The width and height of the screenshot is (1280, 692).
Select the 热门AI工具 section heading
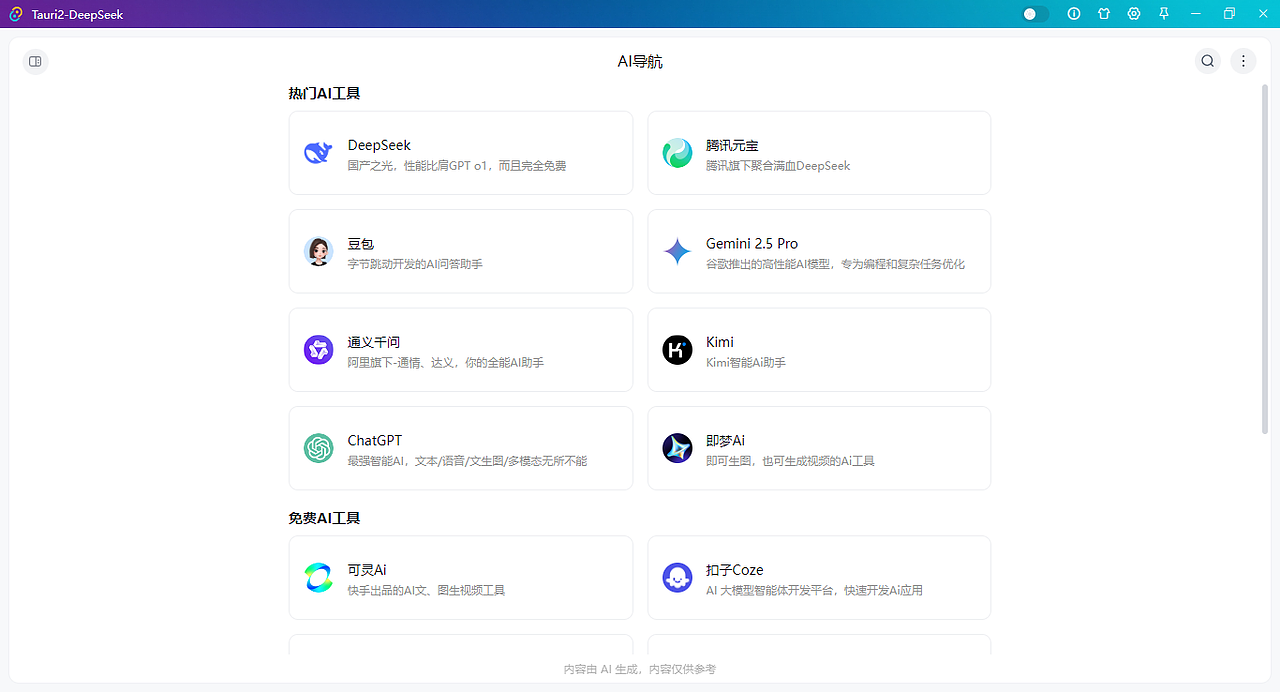coord(324,93)
